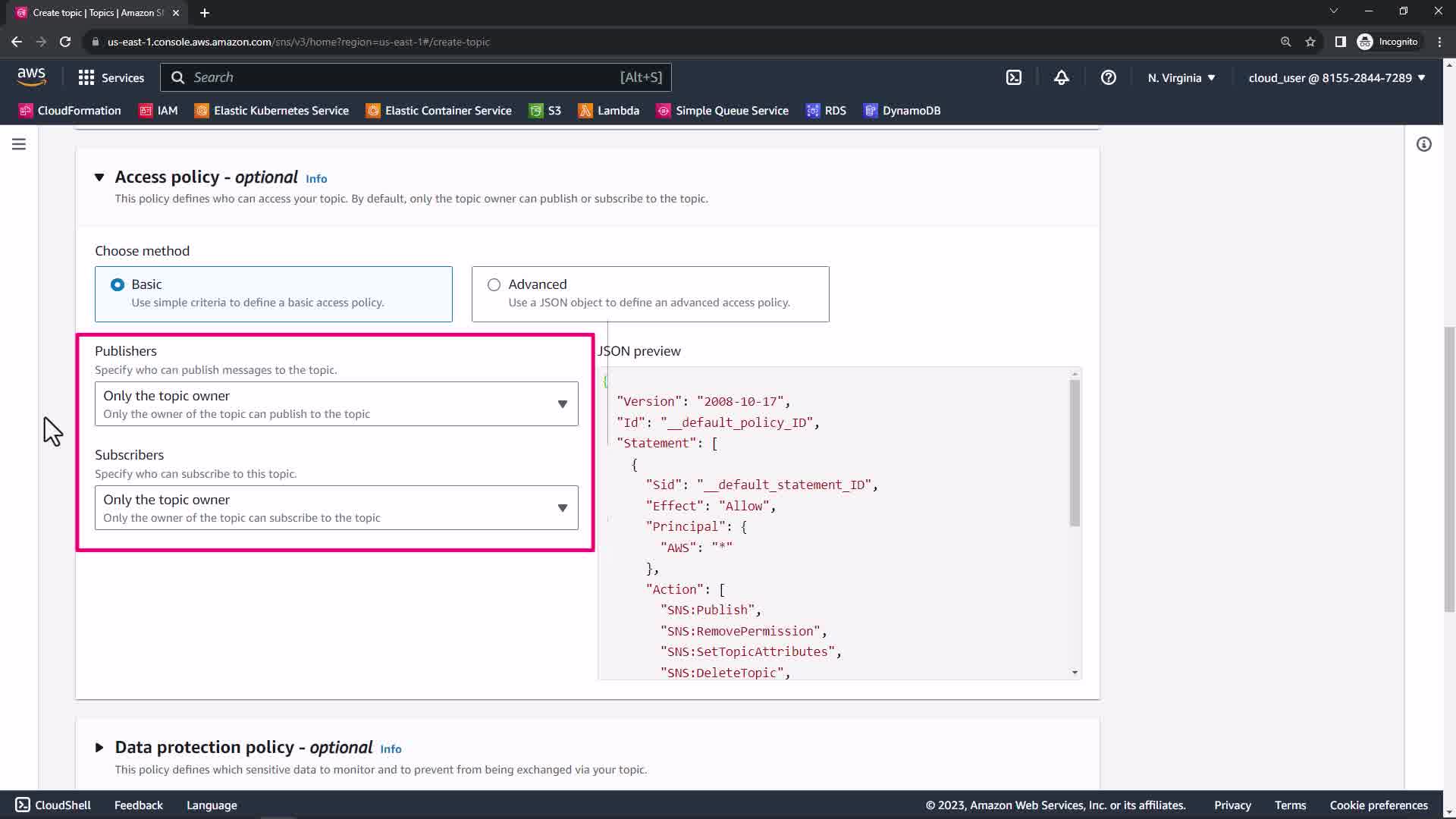Screen dimensions: 1456x819
Task: Expand the Data protection policy section
Action: [99, 748]
